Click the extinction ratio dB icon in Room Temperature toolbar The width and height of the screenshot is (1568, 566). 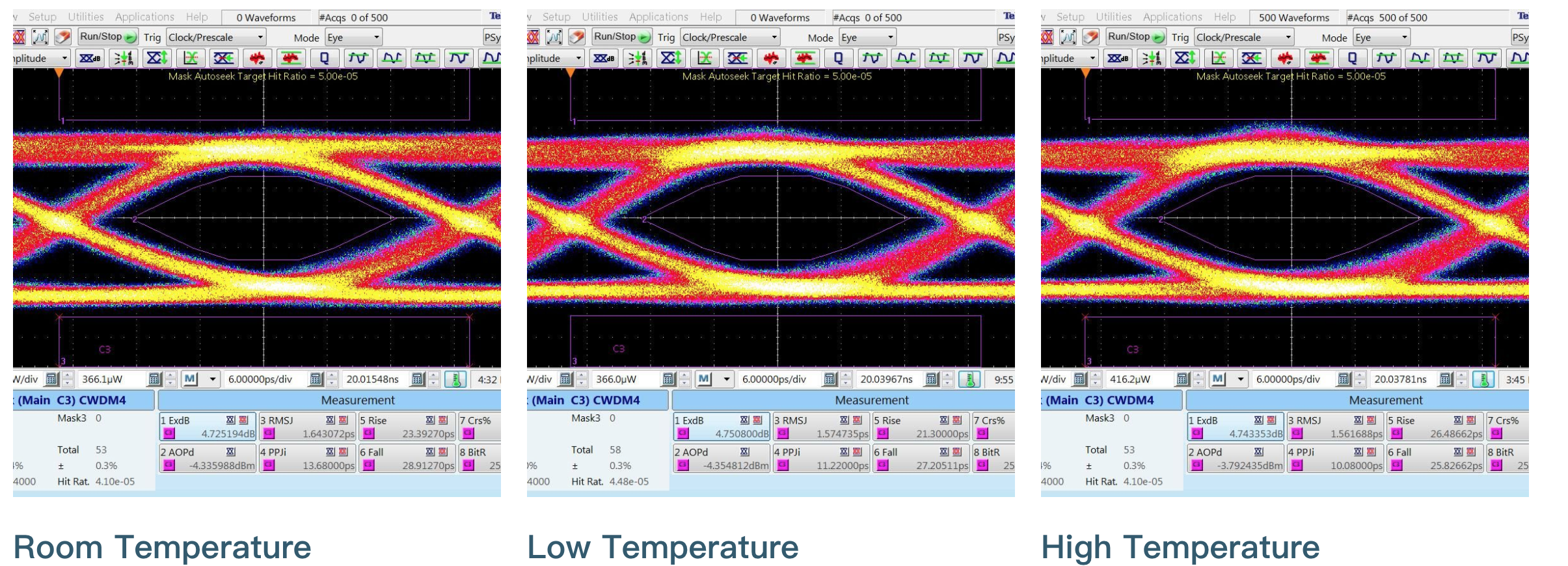click(90, 58)
